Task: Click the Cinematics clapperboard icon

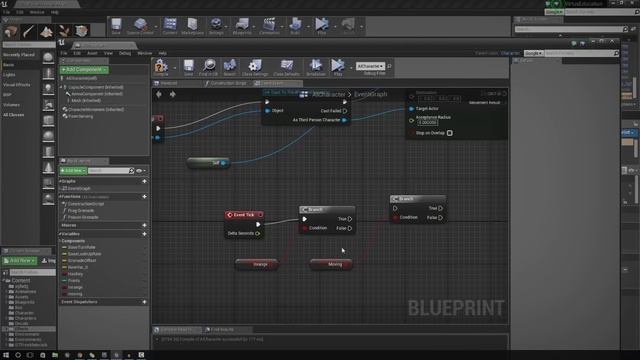Action: [269, 24]
